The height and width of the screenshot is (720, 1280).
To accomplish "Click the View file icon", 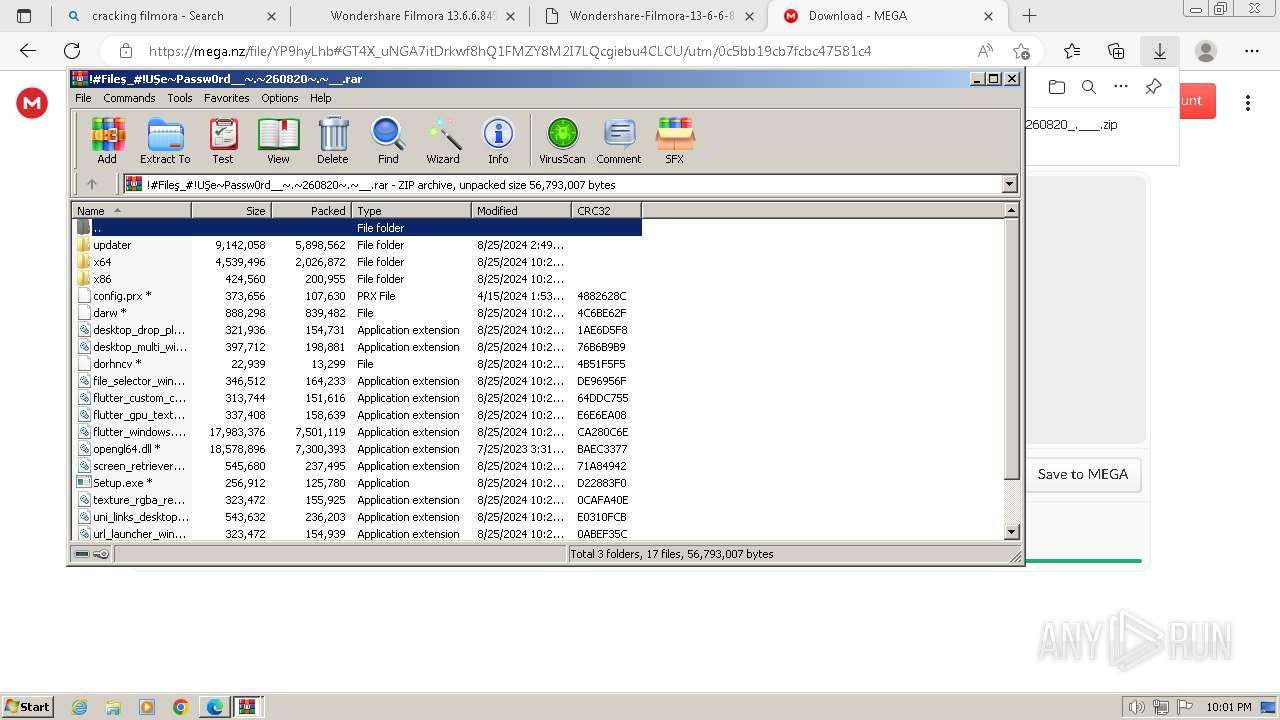I will pyautogui.click(x=278, y=141).
